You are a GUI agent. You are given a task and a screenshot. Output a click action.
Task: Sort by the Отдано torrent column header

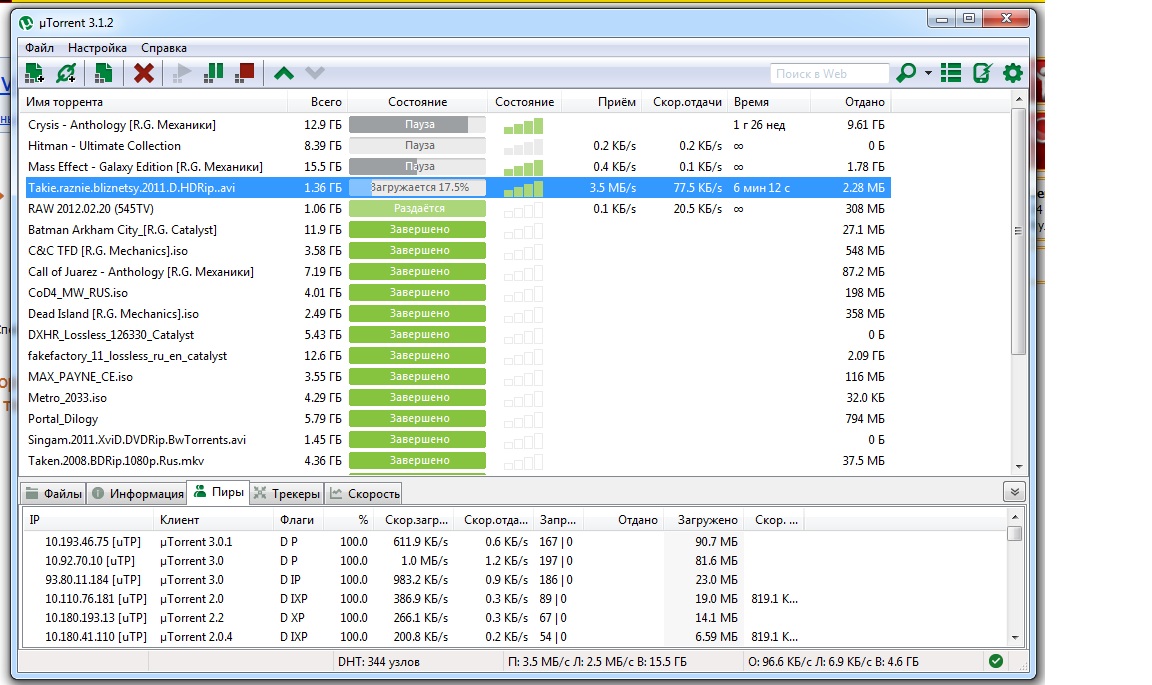click(851, 101)
